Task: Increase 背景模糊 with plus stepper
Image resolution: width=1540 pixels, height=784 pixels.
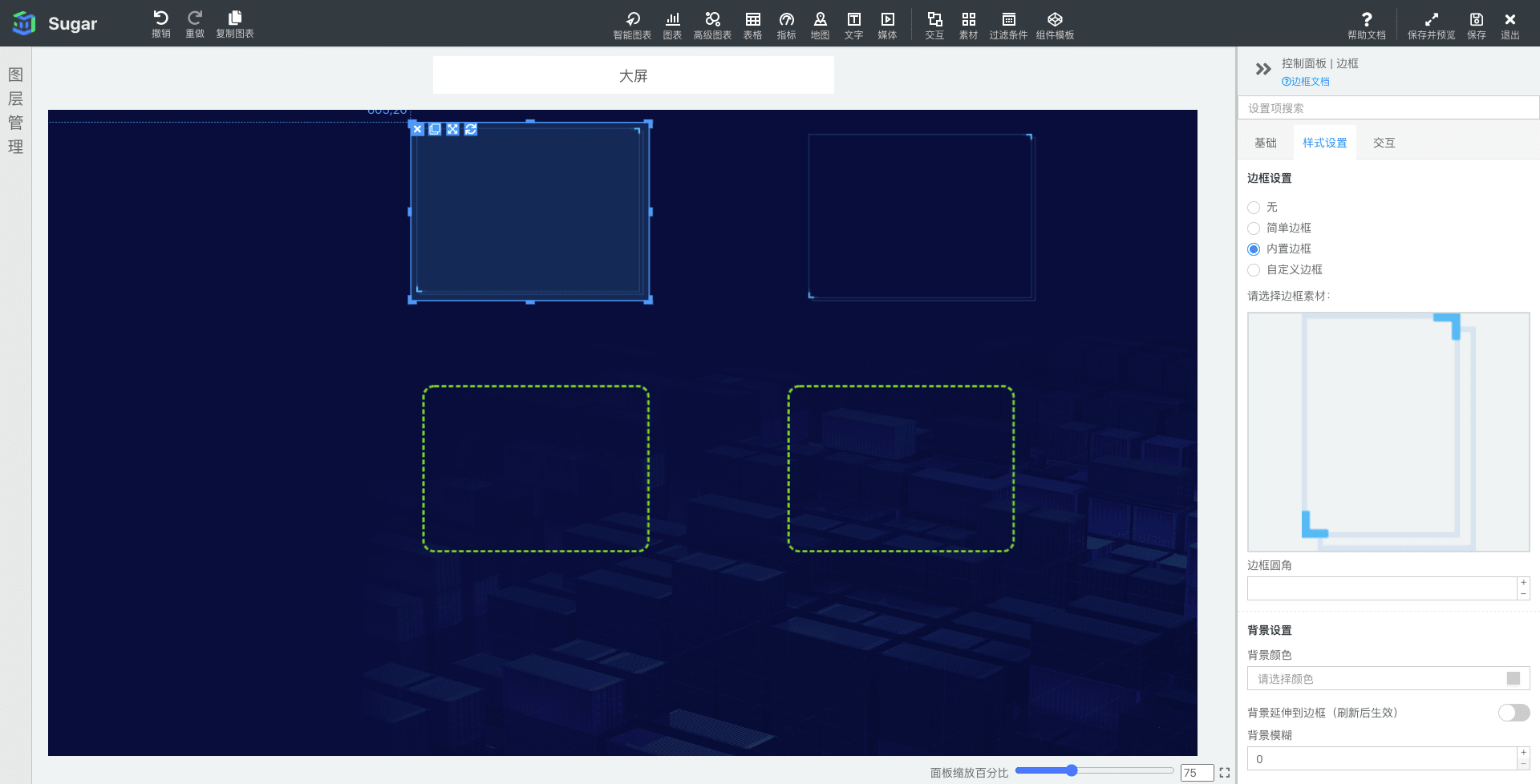Action: [1523, 753]
